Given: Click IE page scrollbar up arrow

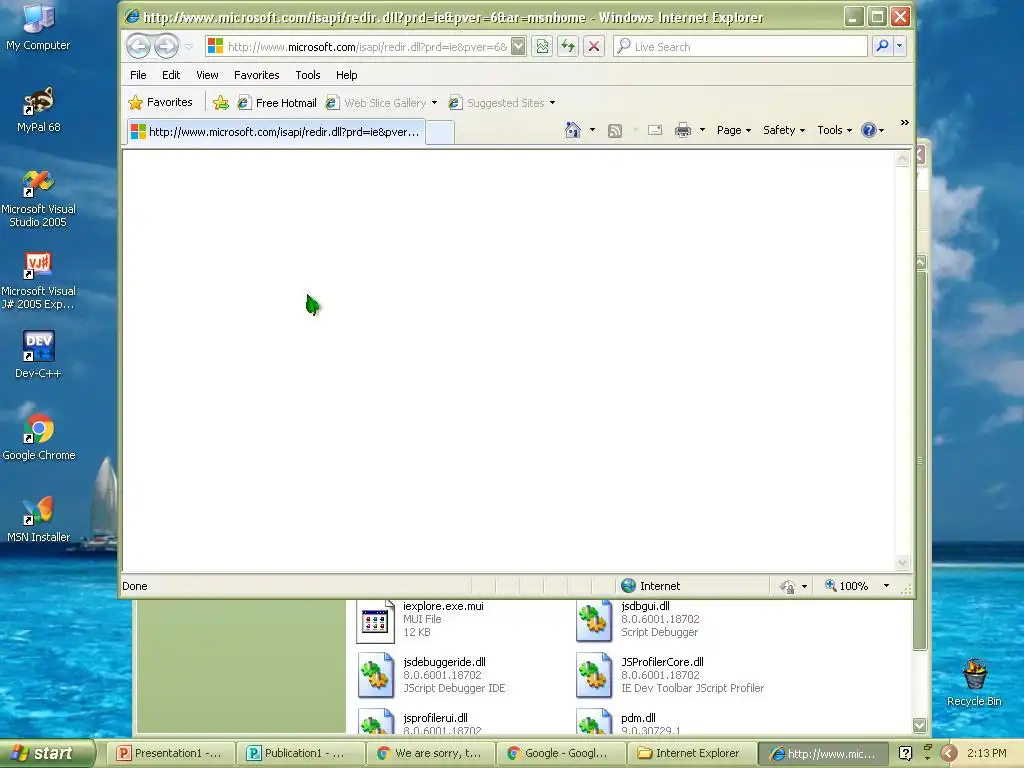Looking at the screenshot, I should point(903,159).
